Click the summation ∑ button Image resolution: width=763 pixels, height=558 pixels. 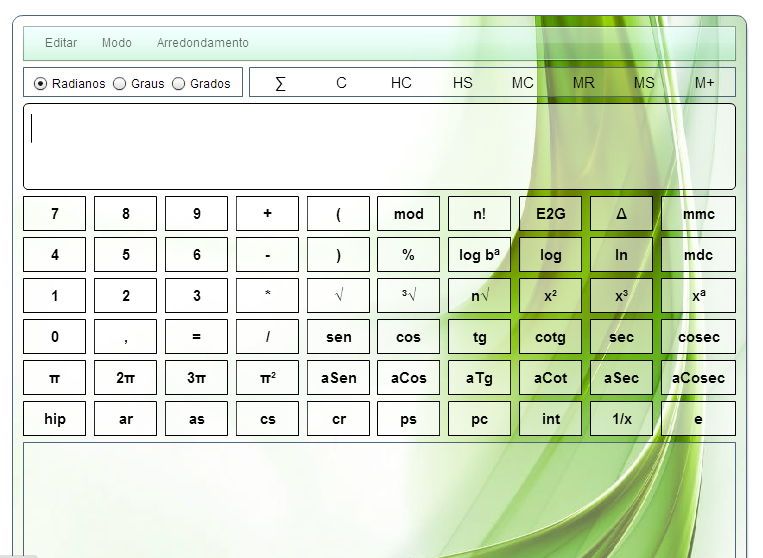280,83
